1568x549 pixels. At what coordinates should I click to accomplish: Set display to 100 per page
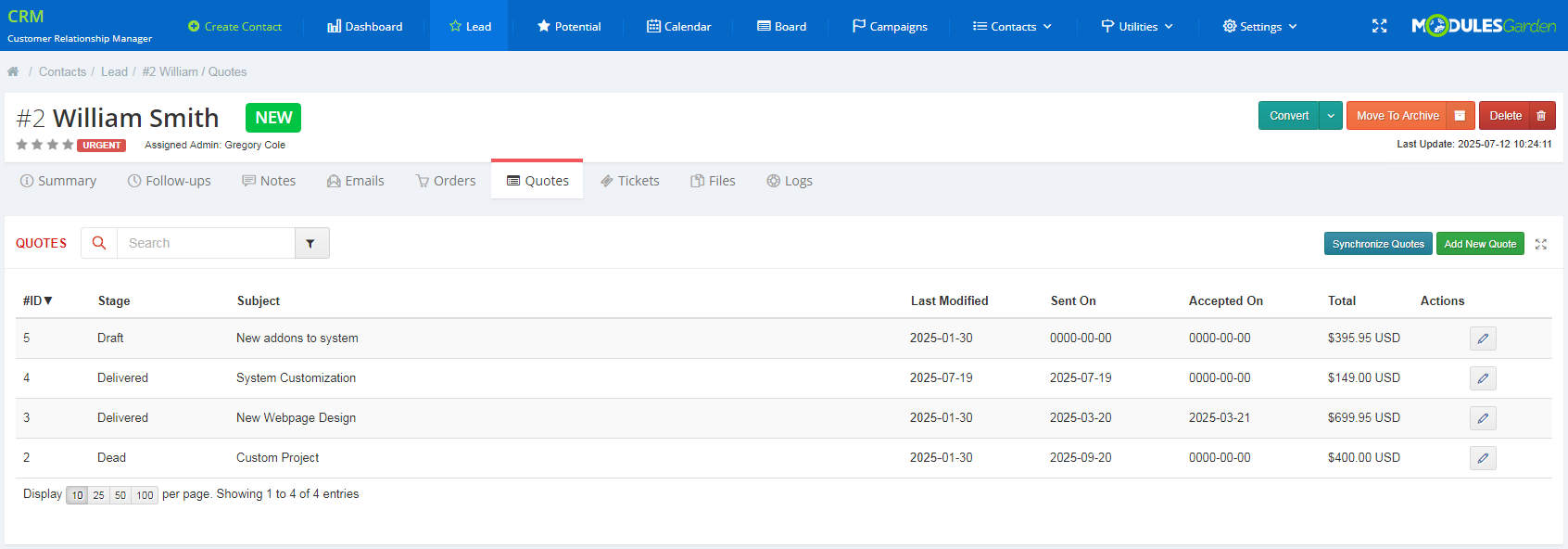coord(145,495)
